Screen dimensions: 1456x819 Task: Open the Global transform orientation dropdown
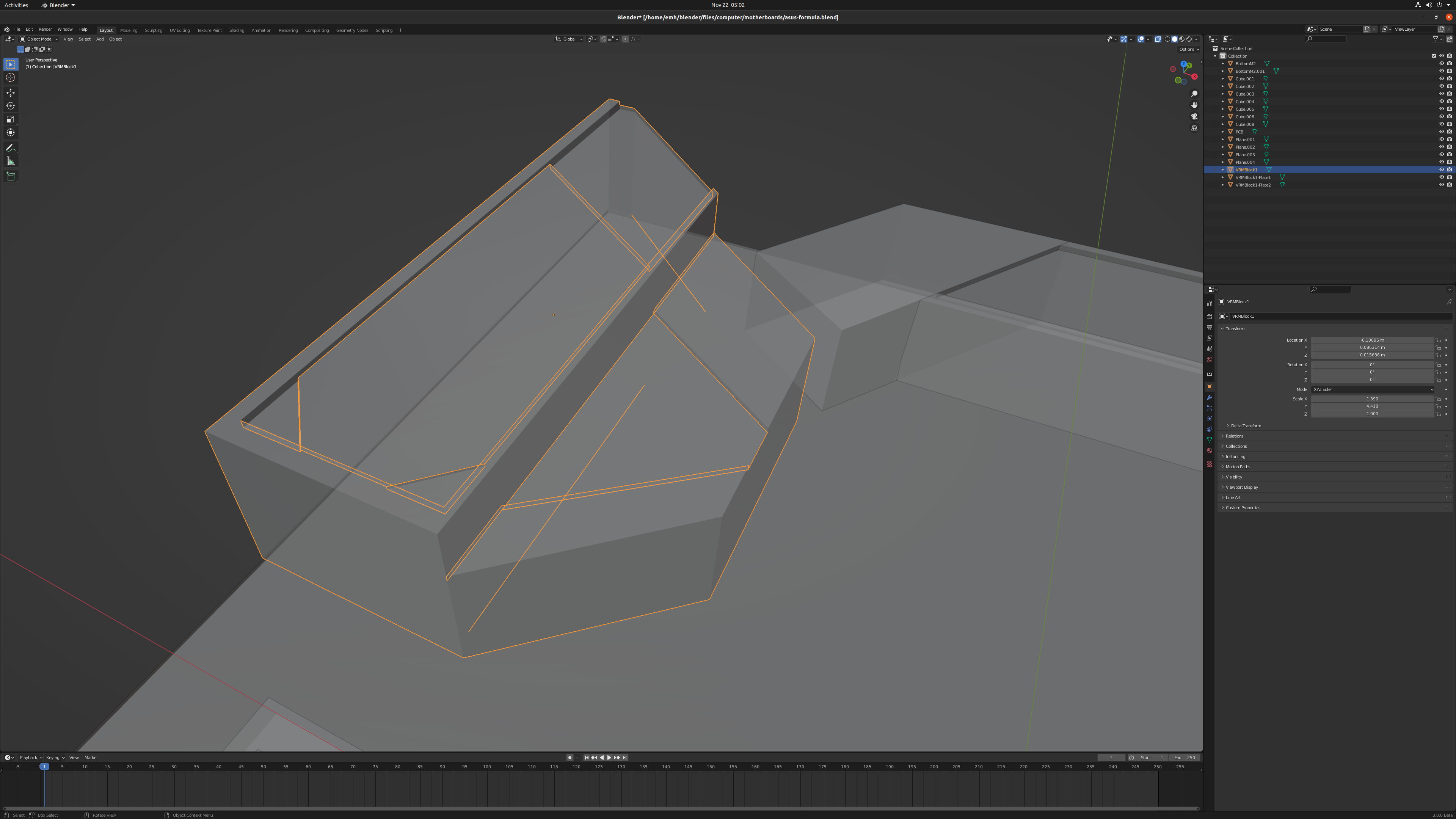[569, 39]
